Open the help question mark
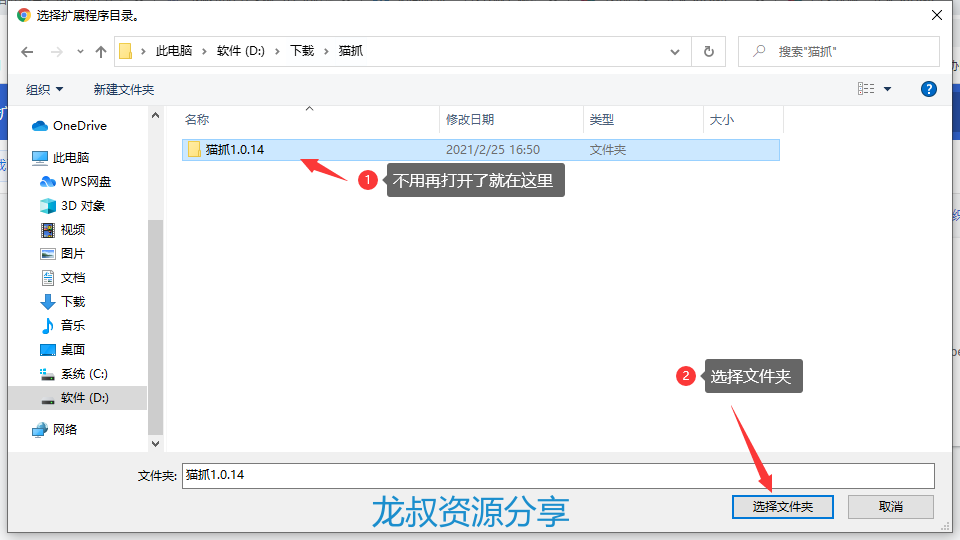The height and width of the screenshot is (540, 960). 928,89
